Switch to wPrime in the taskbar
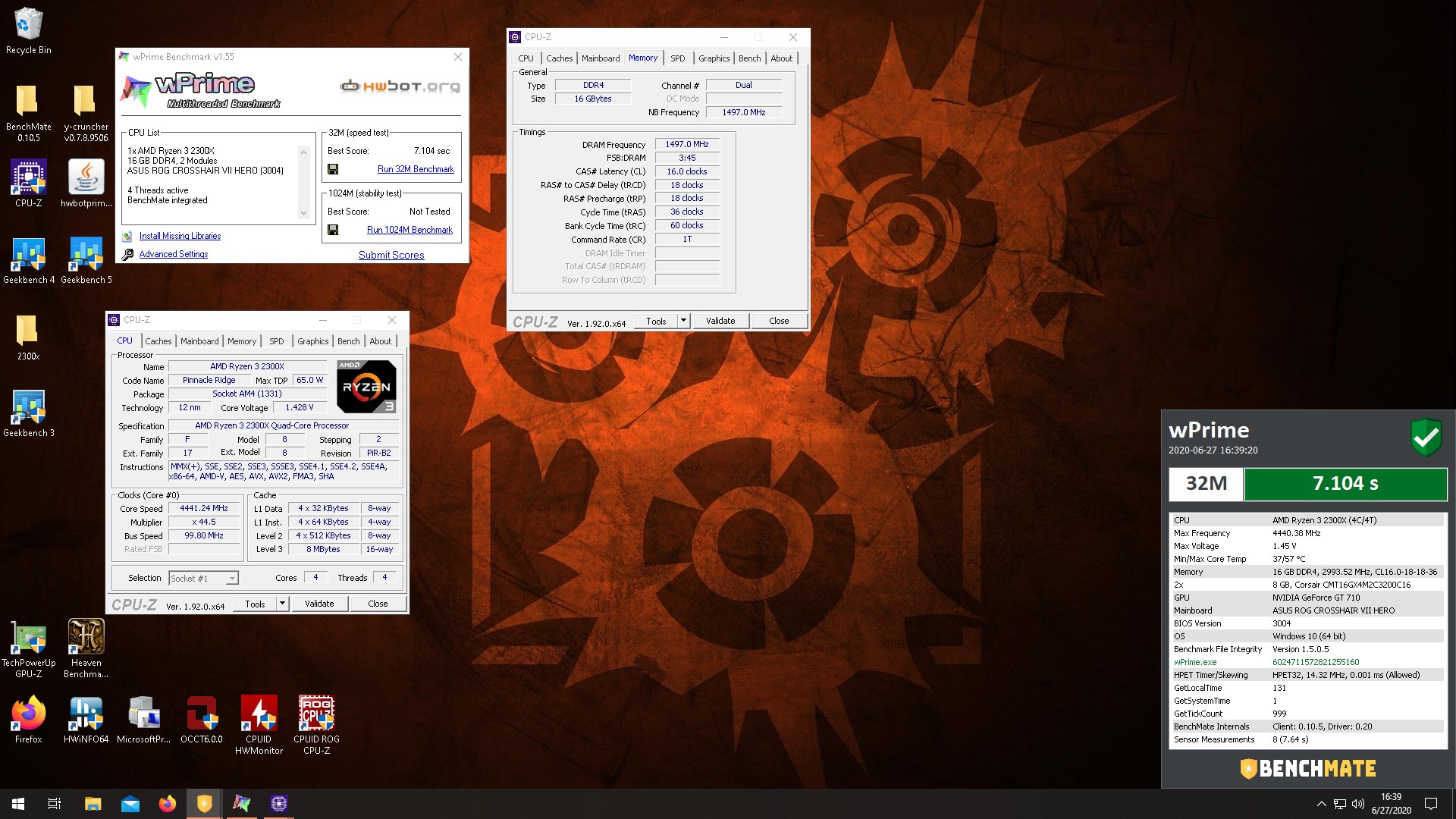This screenshot has height=819, width=1456. [x=241, y=804]
